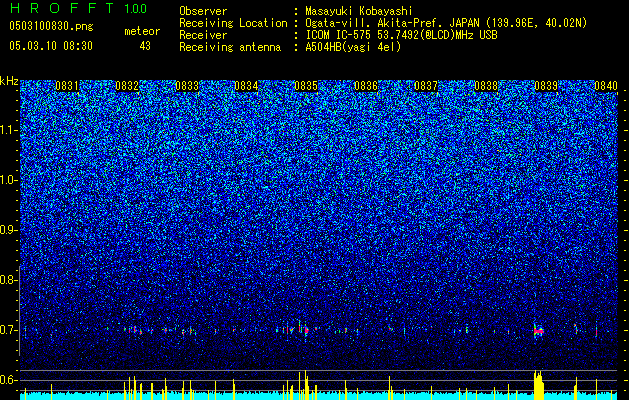Click the 0839 time marker
The height and width of the screenshot is (400, 629).
click(546, 86)
